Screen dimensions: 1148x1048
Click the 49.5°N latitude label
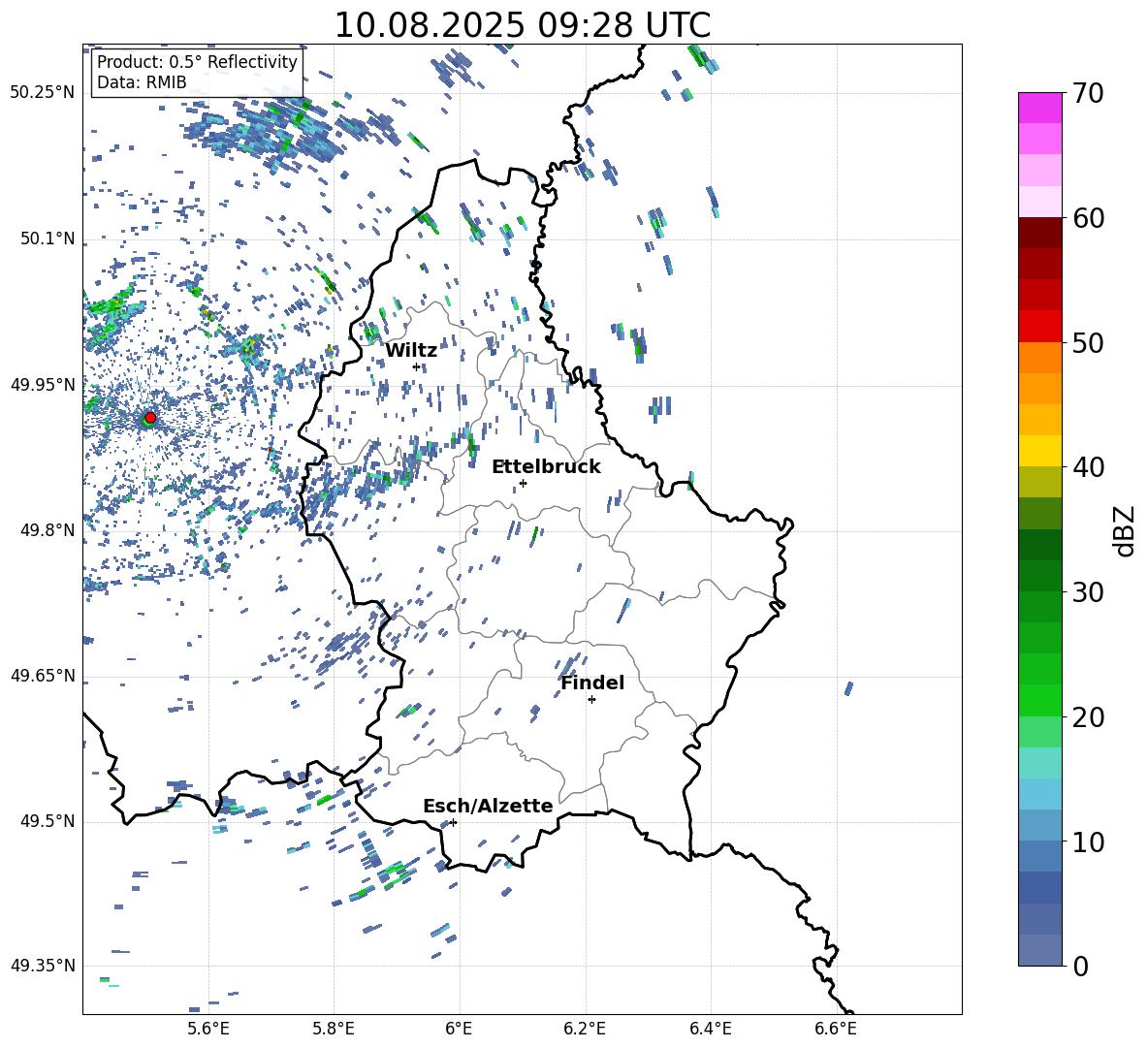click(x=48, y=821)
